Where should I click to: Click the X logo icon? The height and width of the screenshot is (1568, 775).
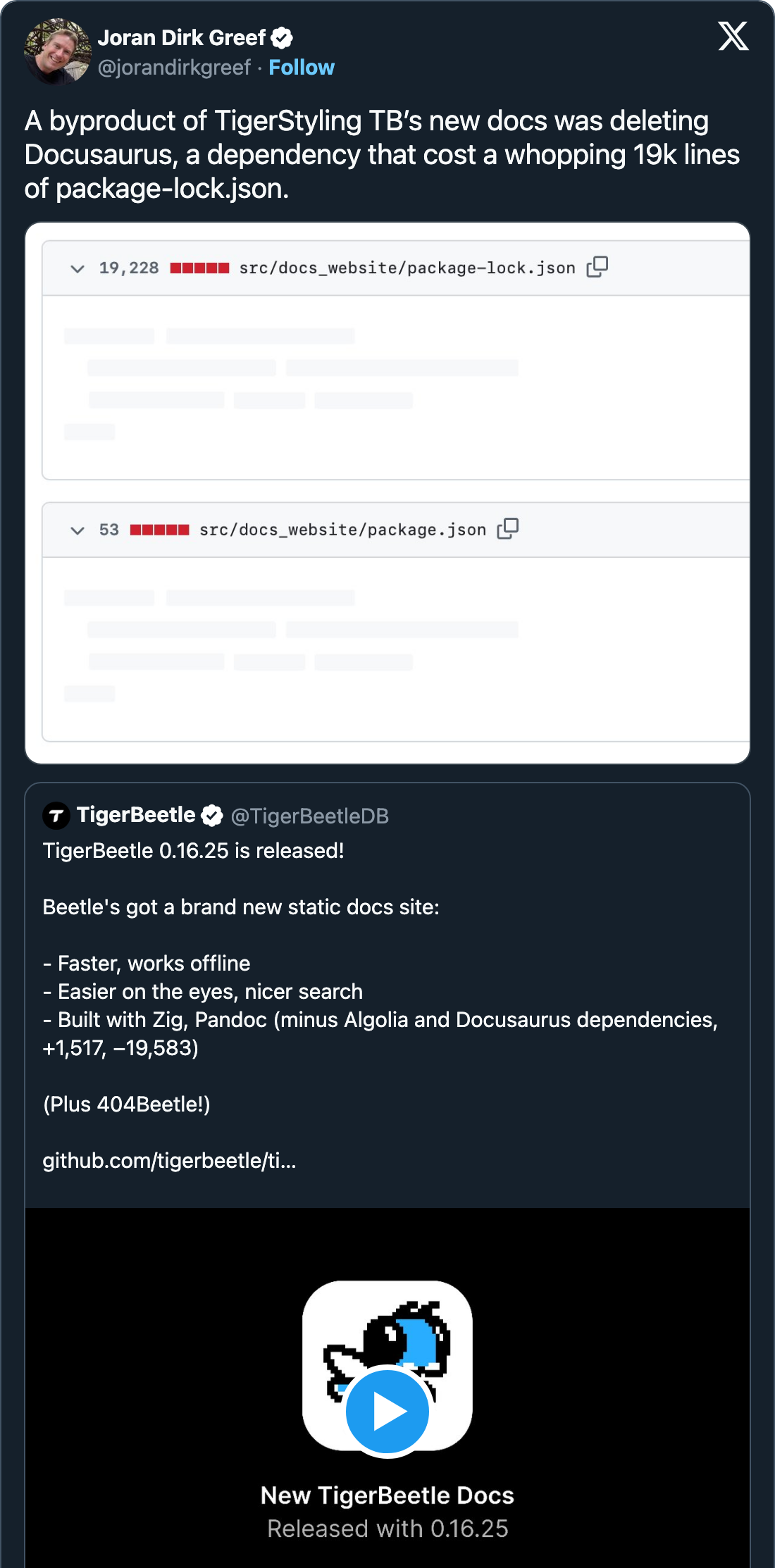pos(733,35)
